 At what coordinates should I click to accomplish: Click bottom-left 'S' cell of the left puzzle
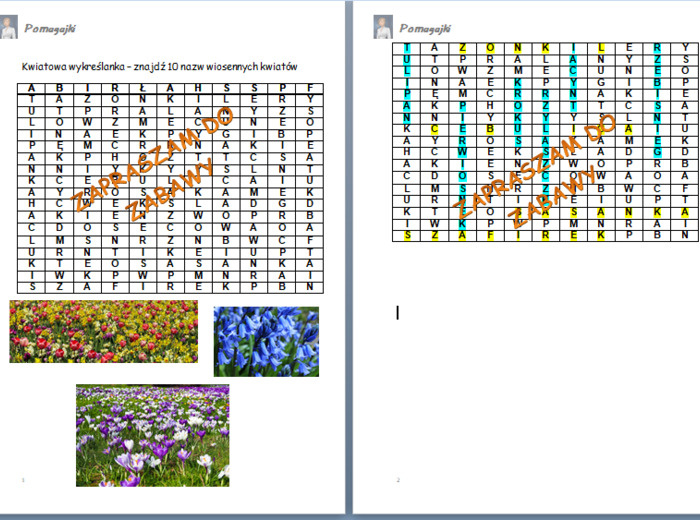point(31,286)
